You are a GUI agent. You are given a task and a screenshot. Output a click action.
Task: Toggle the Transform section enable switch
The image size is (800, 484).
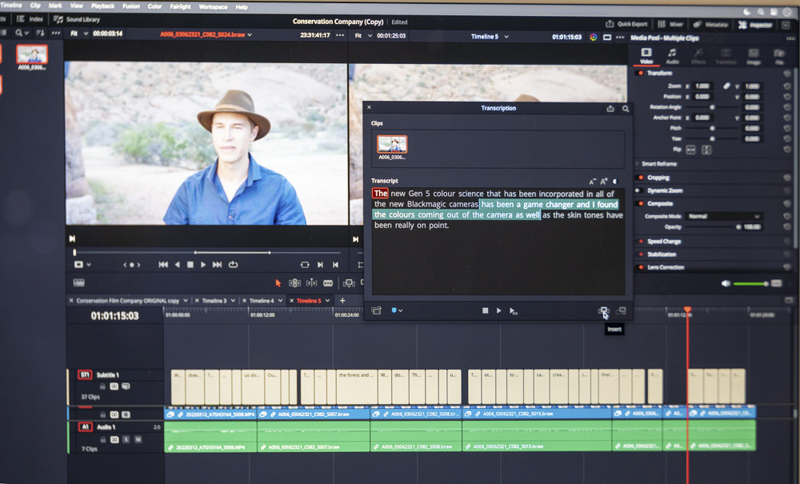tap(640, 73)
